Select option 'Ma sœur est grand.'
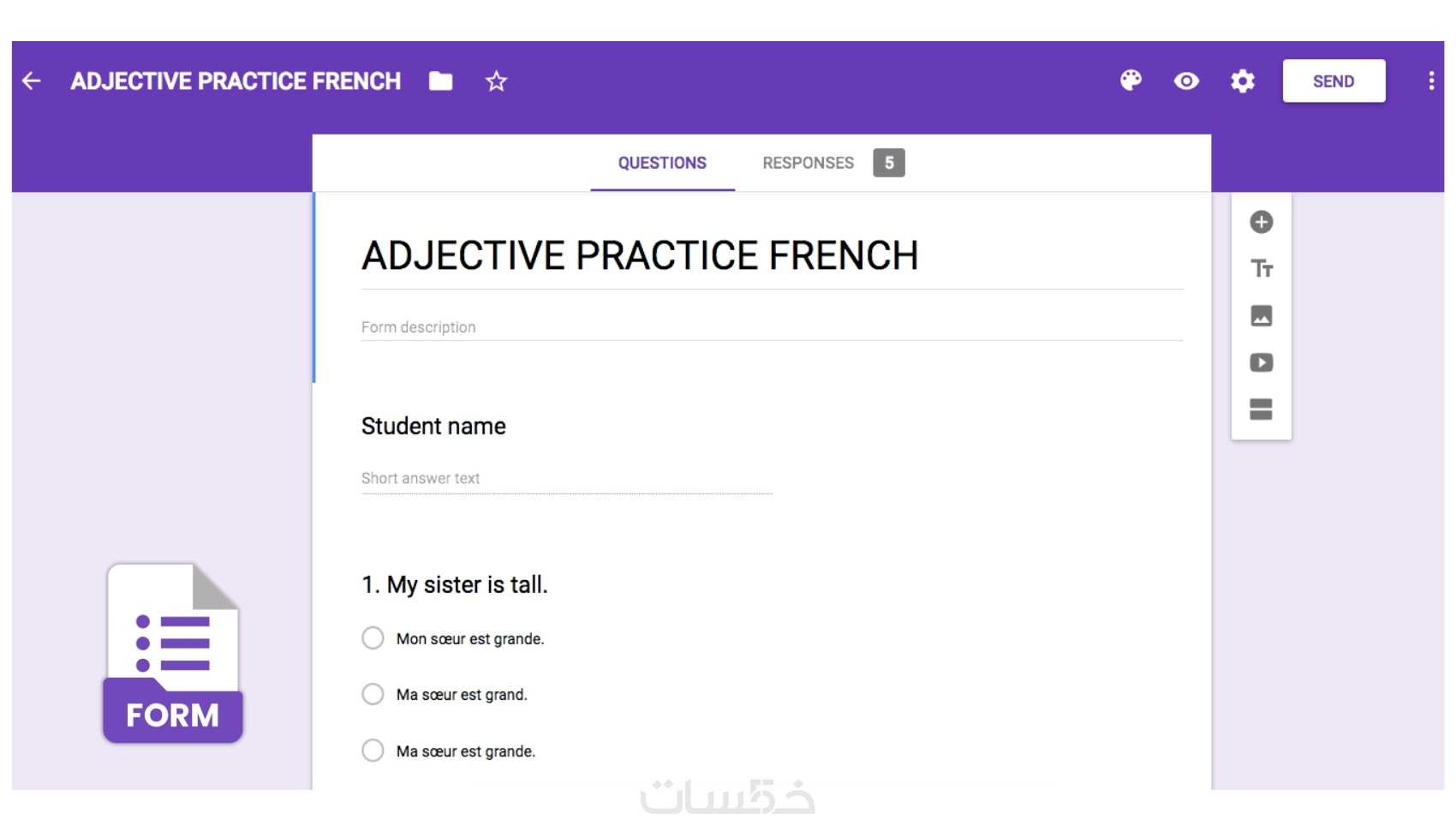This screenshot has width=1456, height=831. pos(373,694)
